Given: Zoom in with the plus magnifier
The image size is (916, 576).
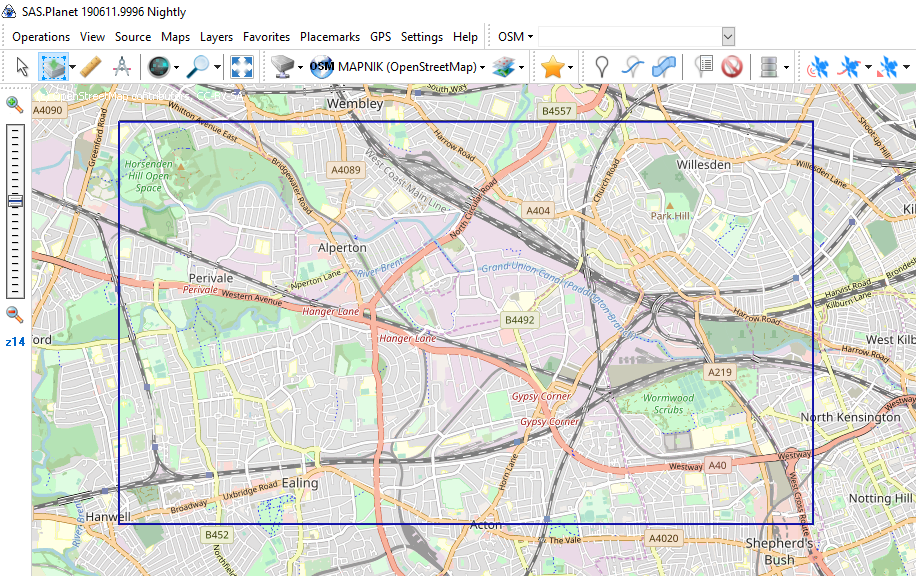Looking at the screenshot, I should point(15,105).
